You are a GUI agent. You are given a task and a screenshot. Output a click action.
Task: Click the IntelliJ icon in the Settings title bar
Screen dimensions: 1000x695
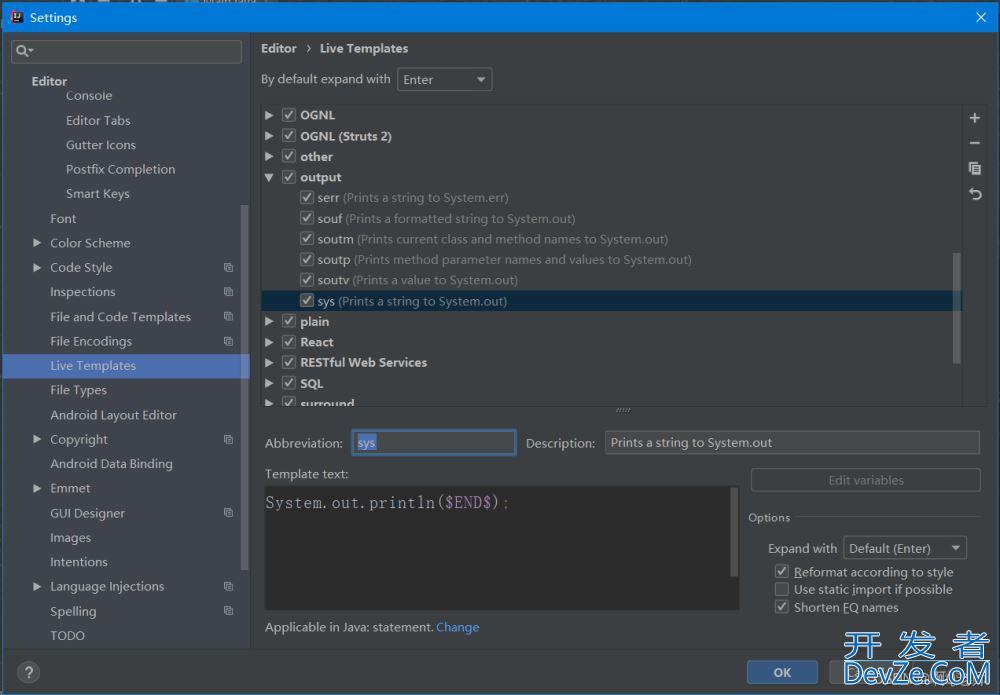[17, 17]
